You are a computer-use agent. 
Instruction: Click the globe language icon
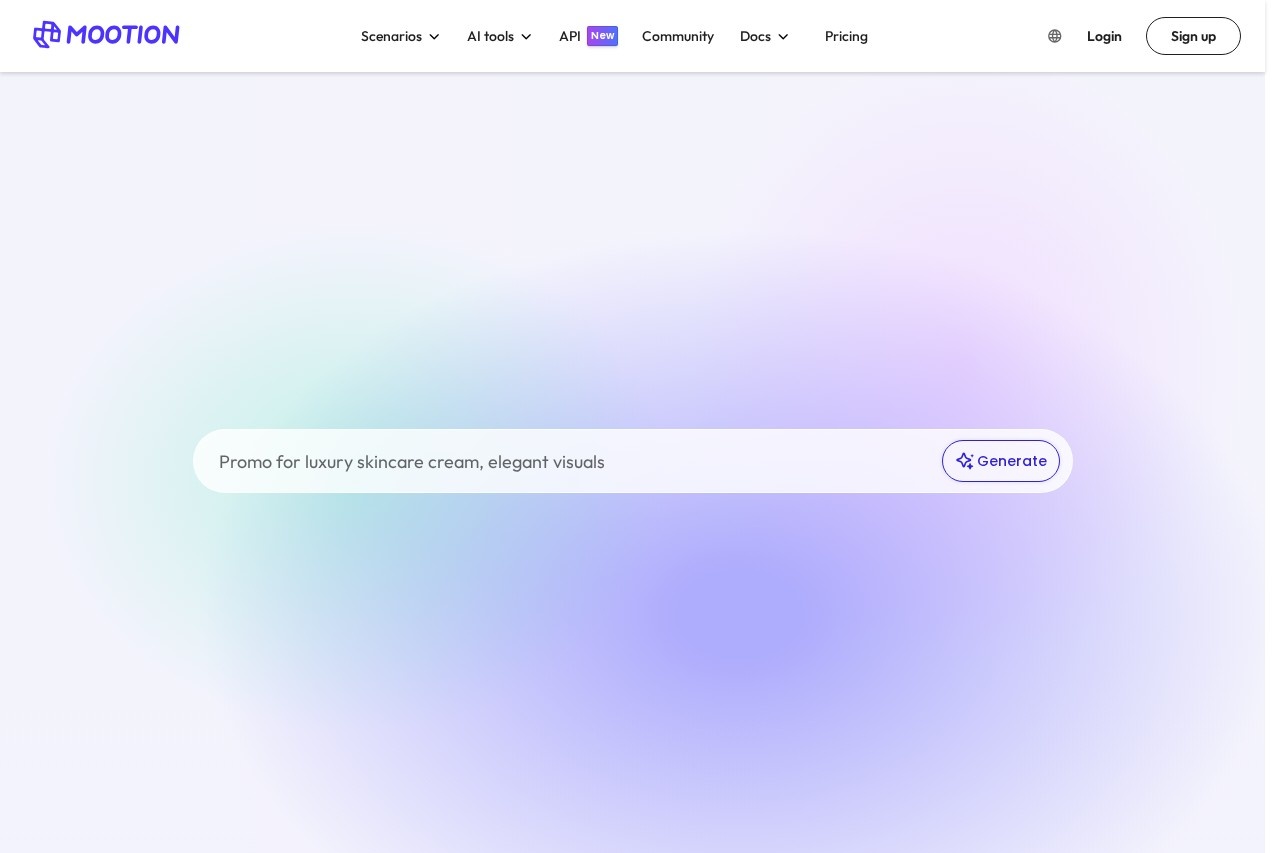[x=1054, y=36]
